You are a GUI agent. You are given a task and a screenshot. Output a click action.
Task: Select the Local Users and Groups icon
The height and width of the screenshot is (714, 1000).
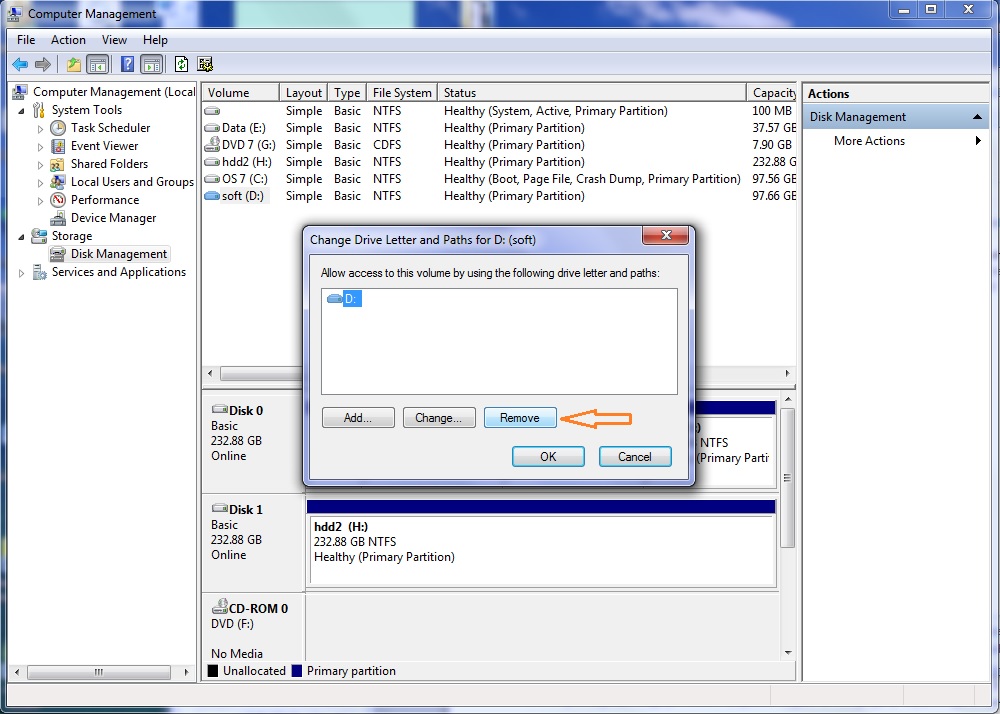pos(58,182)
